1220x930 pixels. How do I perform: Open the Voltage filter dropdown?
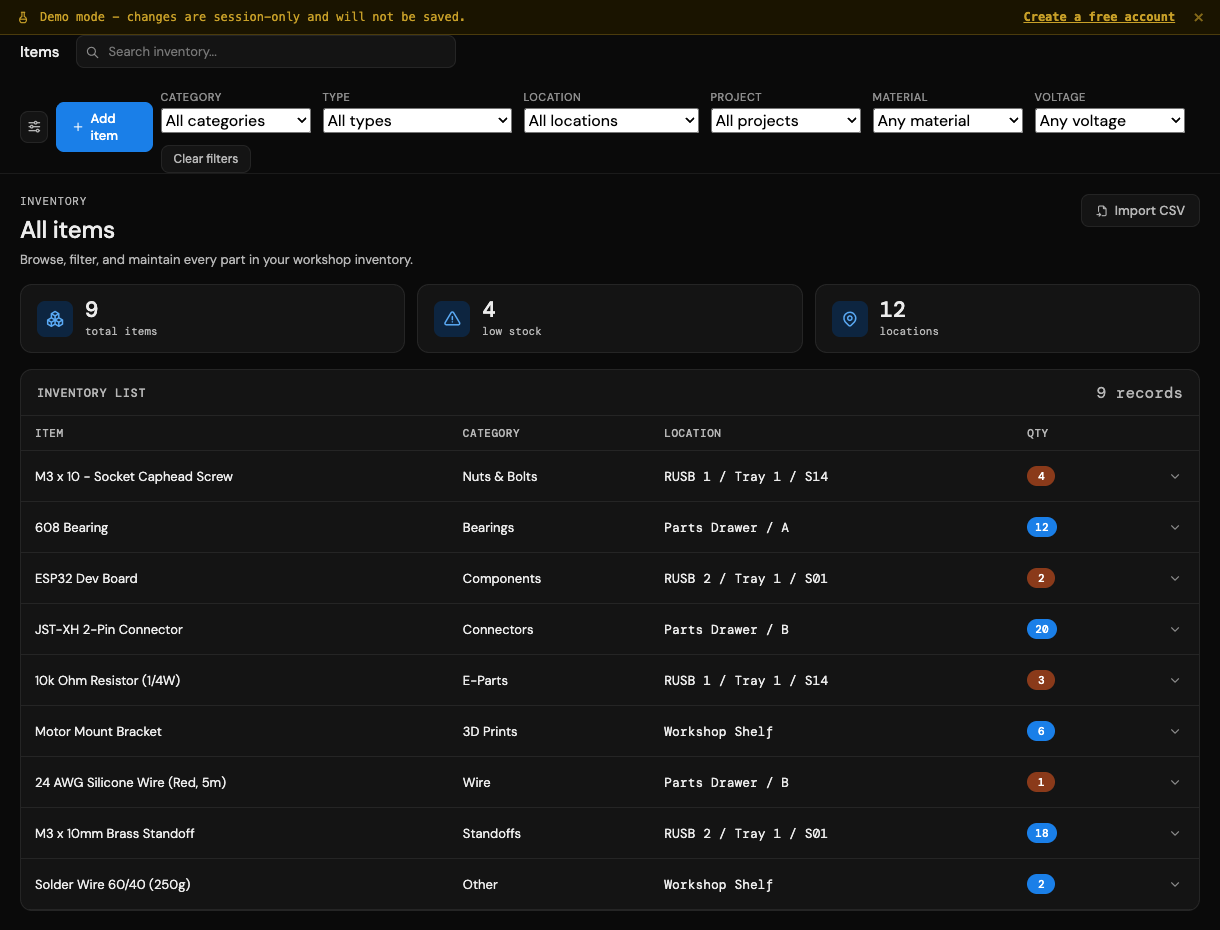tap(1110, 121)
